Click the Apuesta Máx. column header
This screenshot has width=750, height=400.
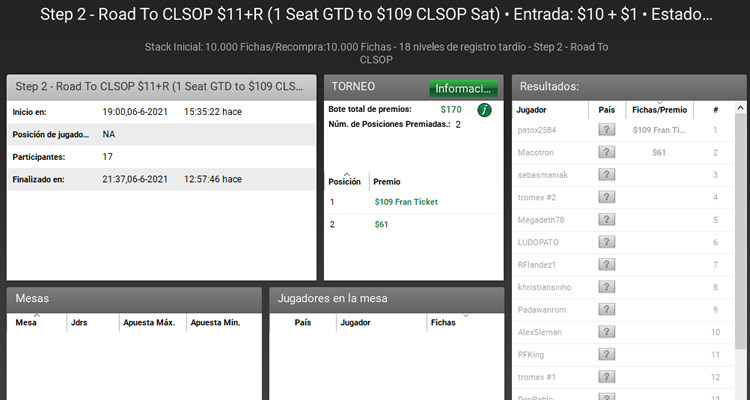(149, 323)
